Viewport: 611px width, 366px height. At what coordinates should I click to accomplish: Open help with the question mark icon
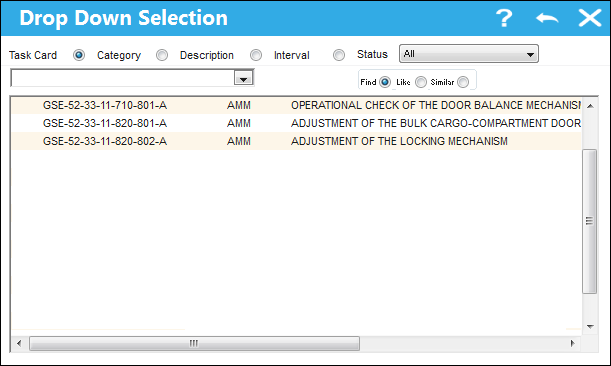click(x=504, y=18)
